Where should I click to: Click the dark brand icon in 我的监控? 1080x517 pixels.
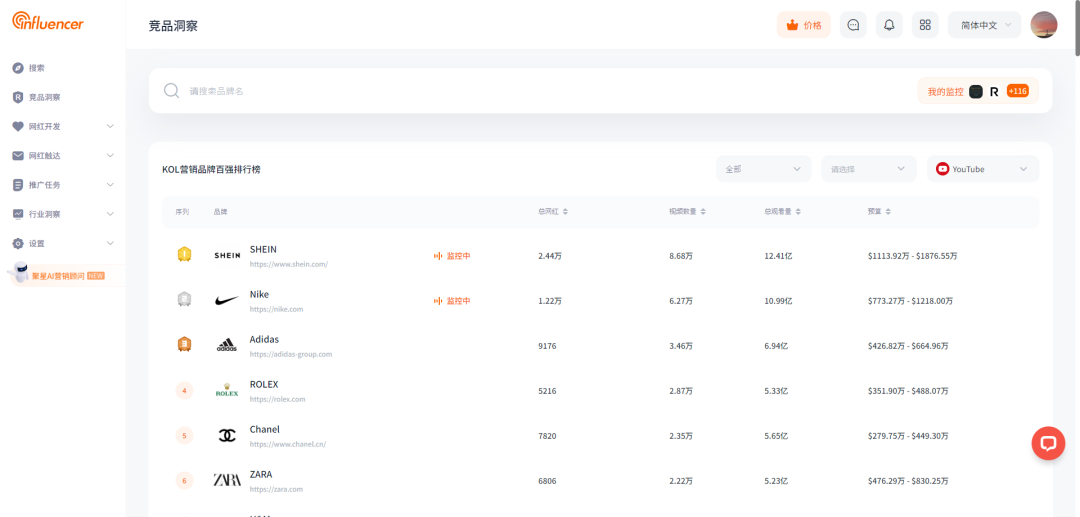click(975, 92)
